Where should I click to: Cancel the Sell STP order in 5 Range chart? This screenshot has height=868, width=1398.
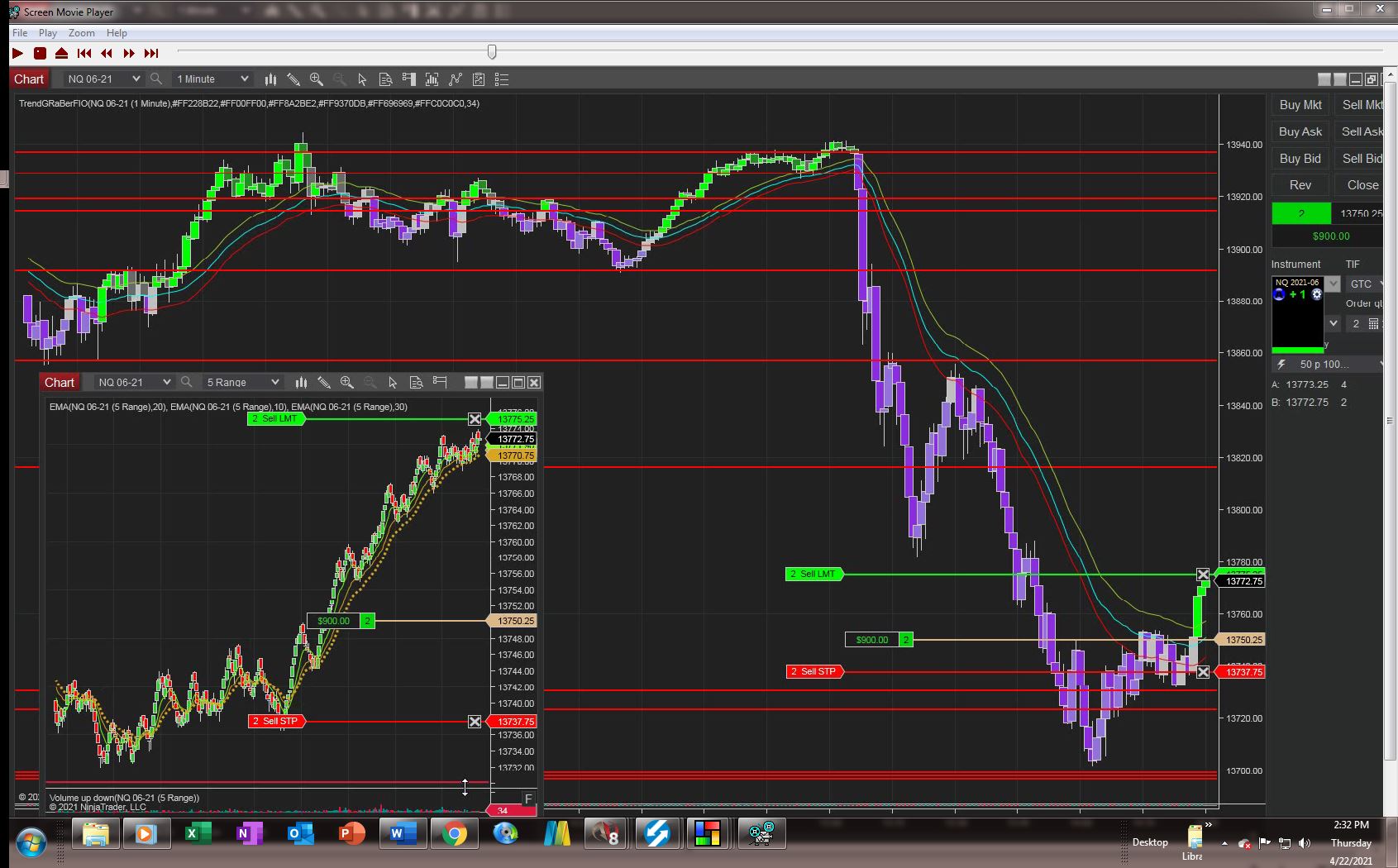[475, 722]
